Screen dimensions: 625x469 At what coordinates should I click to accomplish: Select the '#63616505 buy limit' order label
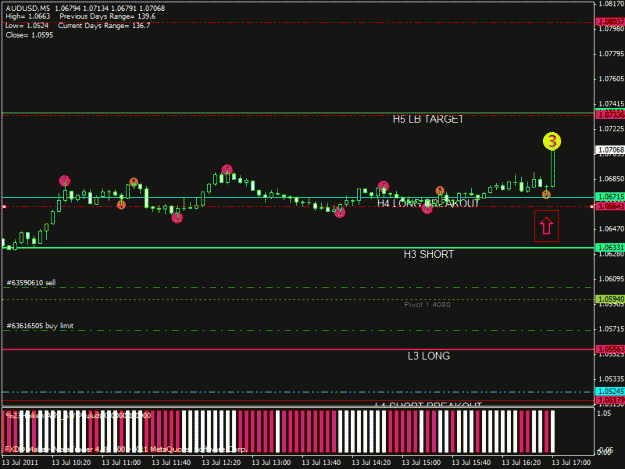tap(40, 326)
